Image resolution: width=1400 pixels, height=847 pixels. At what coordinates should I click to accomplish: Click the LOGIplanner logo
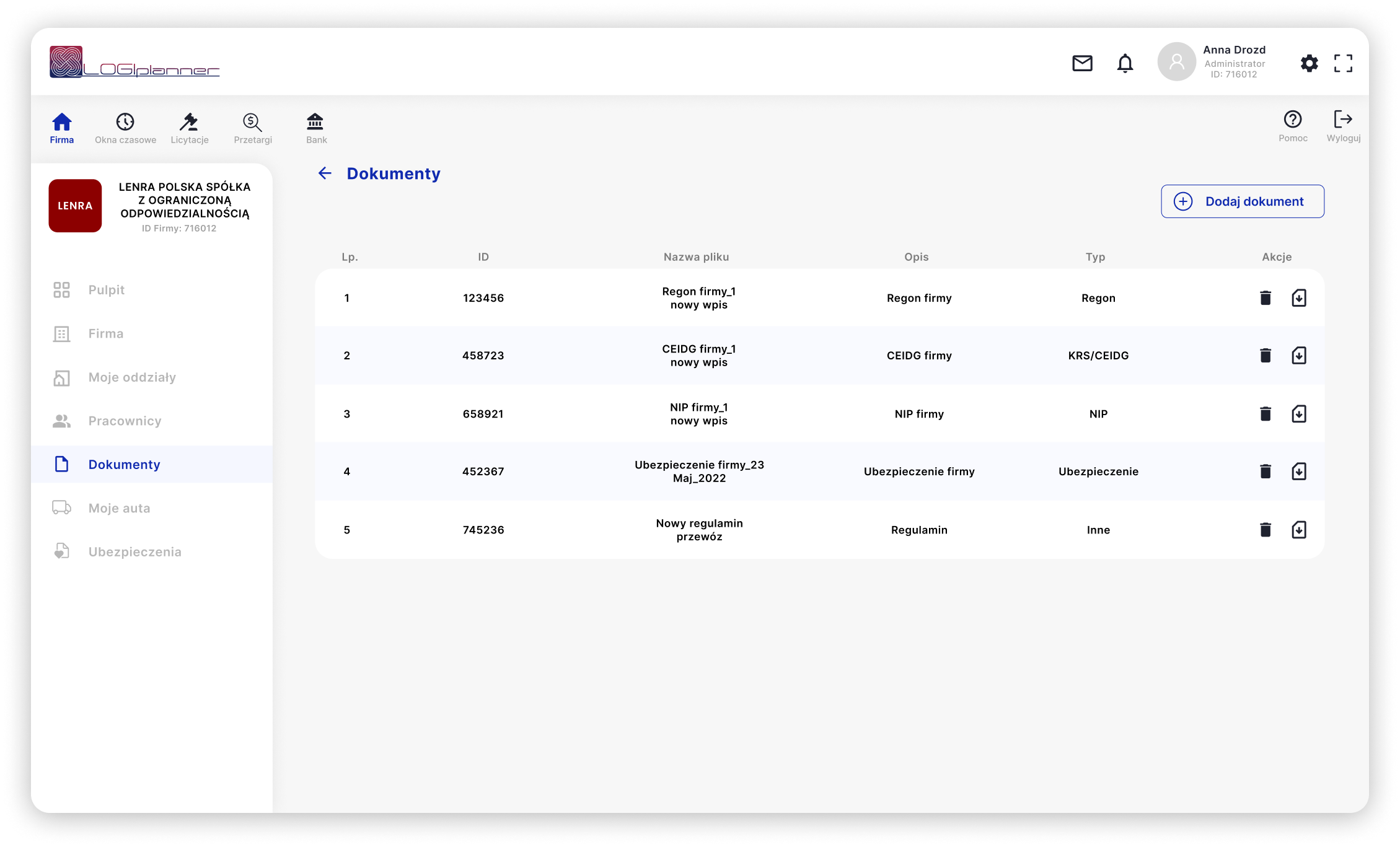click(134, 62)
